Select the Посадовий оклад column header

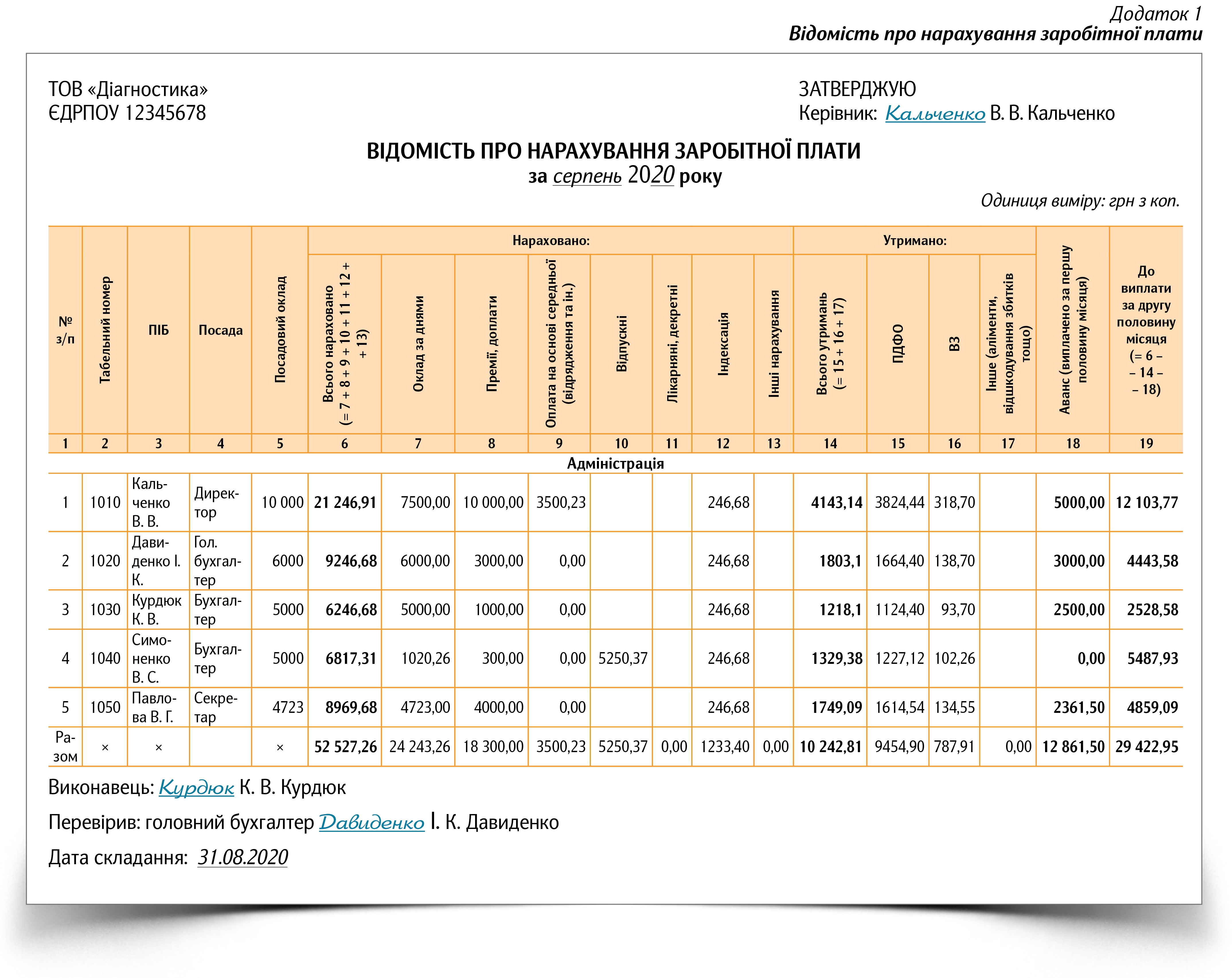280,330
